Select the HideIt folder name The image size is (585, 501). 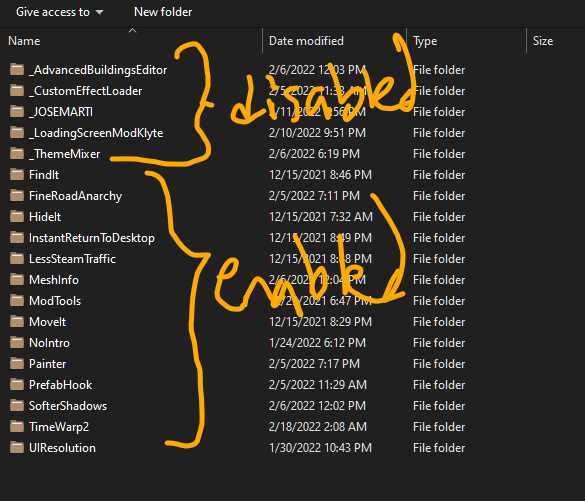point(45,217)
